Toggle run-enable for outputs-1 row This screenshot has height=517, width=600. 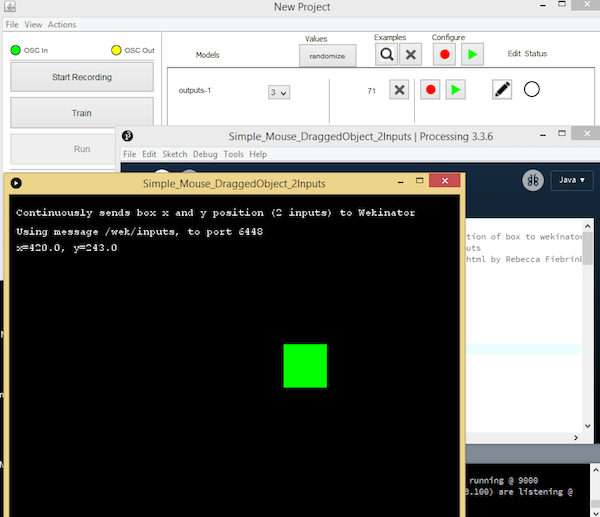coord(455,90)
